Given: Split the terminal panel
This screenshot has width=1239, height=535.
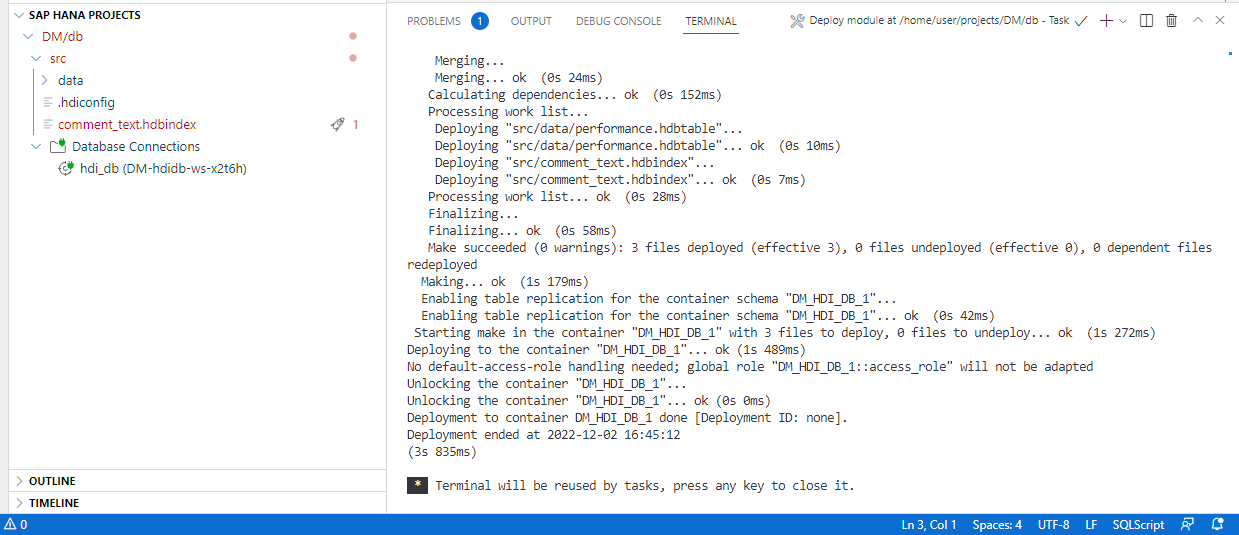Looking at the screenshot, I should click(x=1147, y=21).
